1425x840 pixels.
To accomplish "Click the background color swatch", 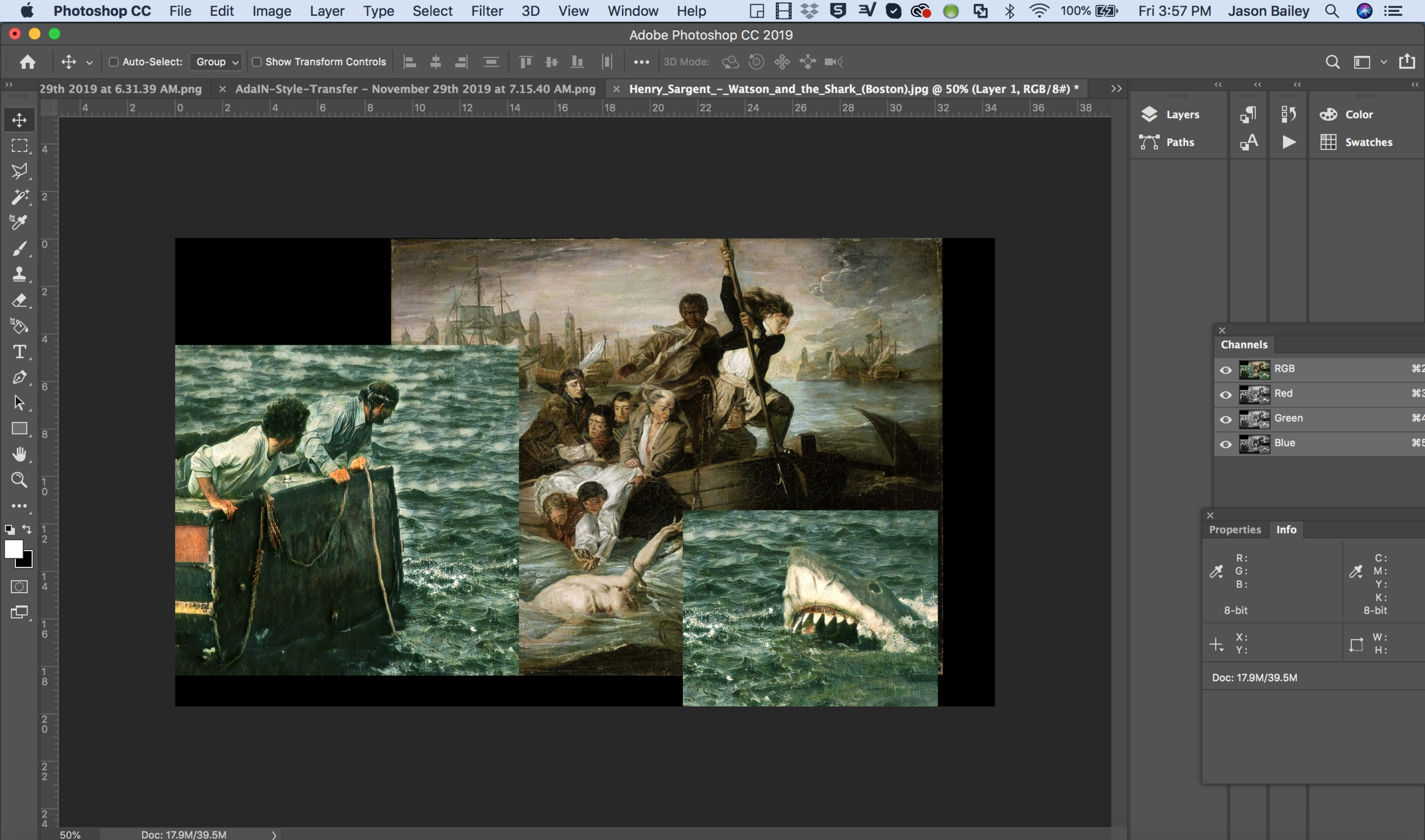I will 27,562.
